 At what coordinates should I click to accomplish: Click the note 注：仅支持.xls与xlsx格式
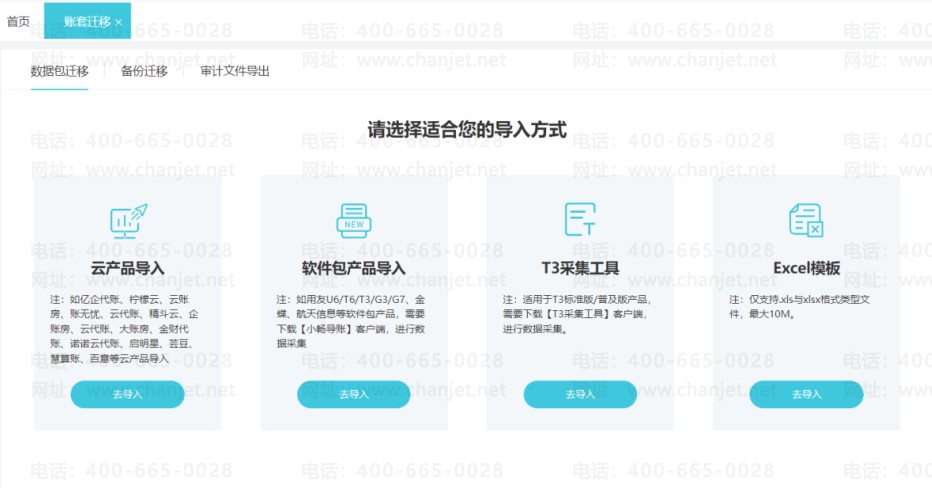(x=799, y=307)
